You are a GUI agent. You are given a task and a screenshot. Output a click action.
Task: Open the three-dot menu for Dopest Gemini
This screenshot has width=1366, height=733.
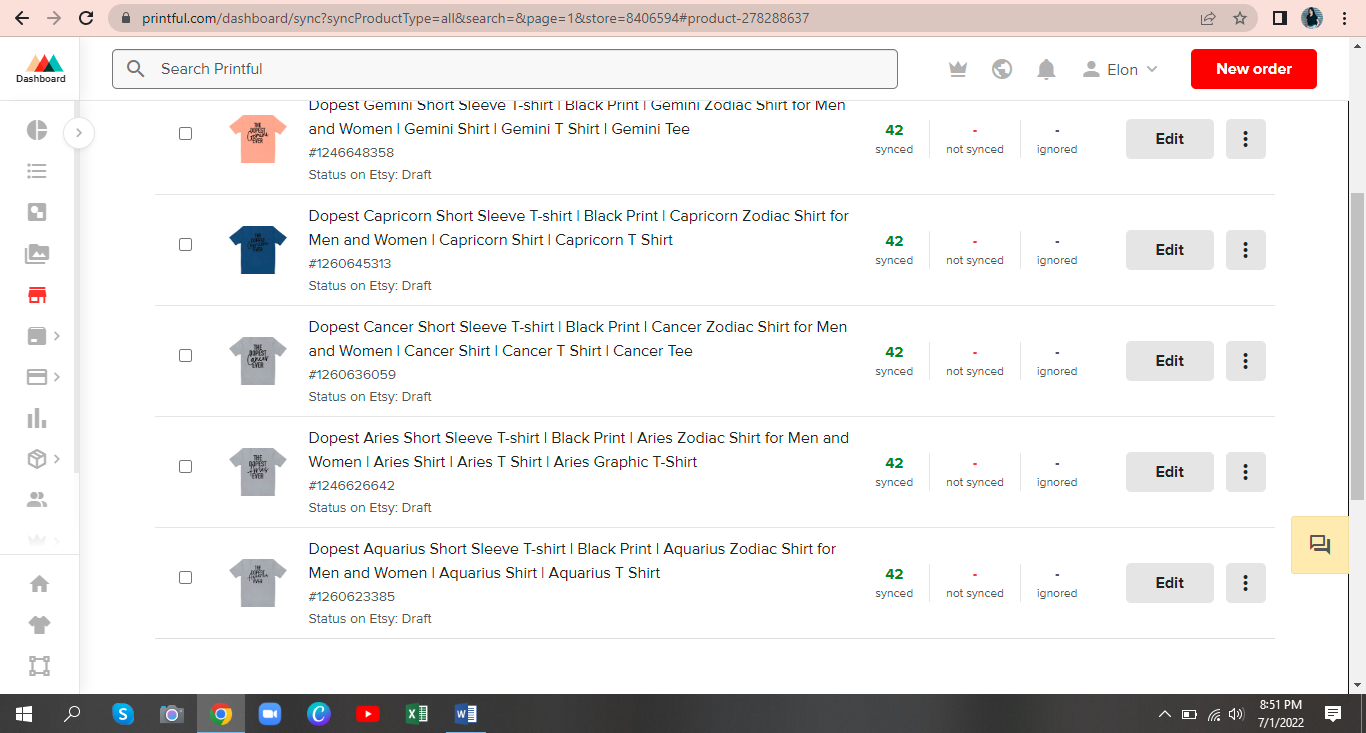[1245, 138]
